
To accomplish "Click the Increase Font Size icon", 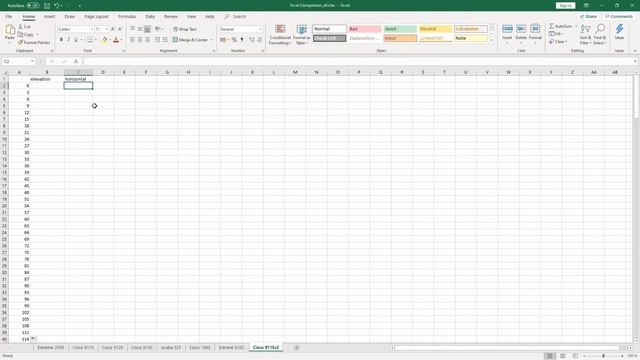I will [113, 29].
